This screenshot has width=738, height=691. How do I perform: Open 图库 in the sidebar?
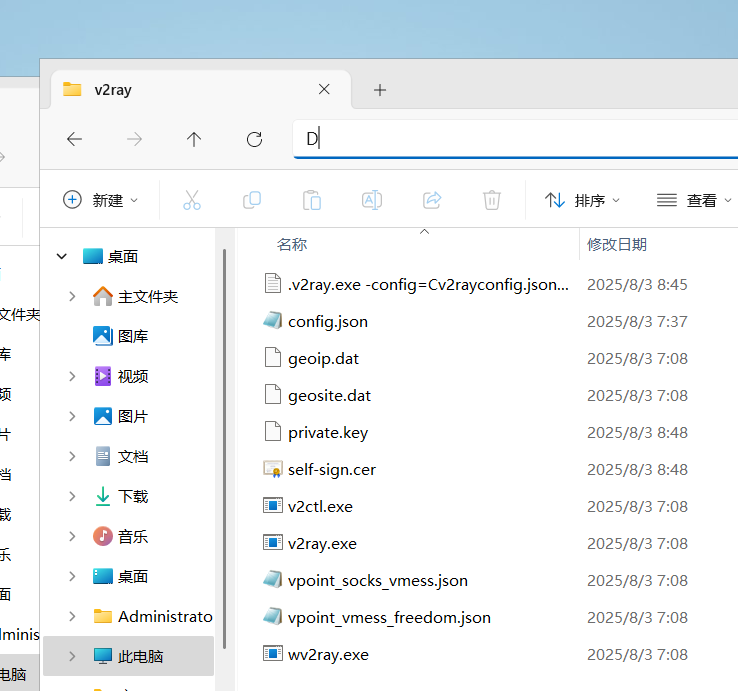click(120, 337)
